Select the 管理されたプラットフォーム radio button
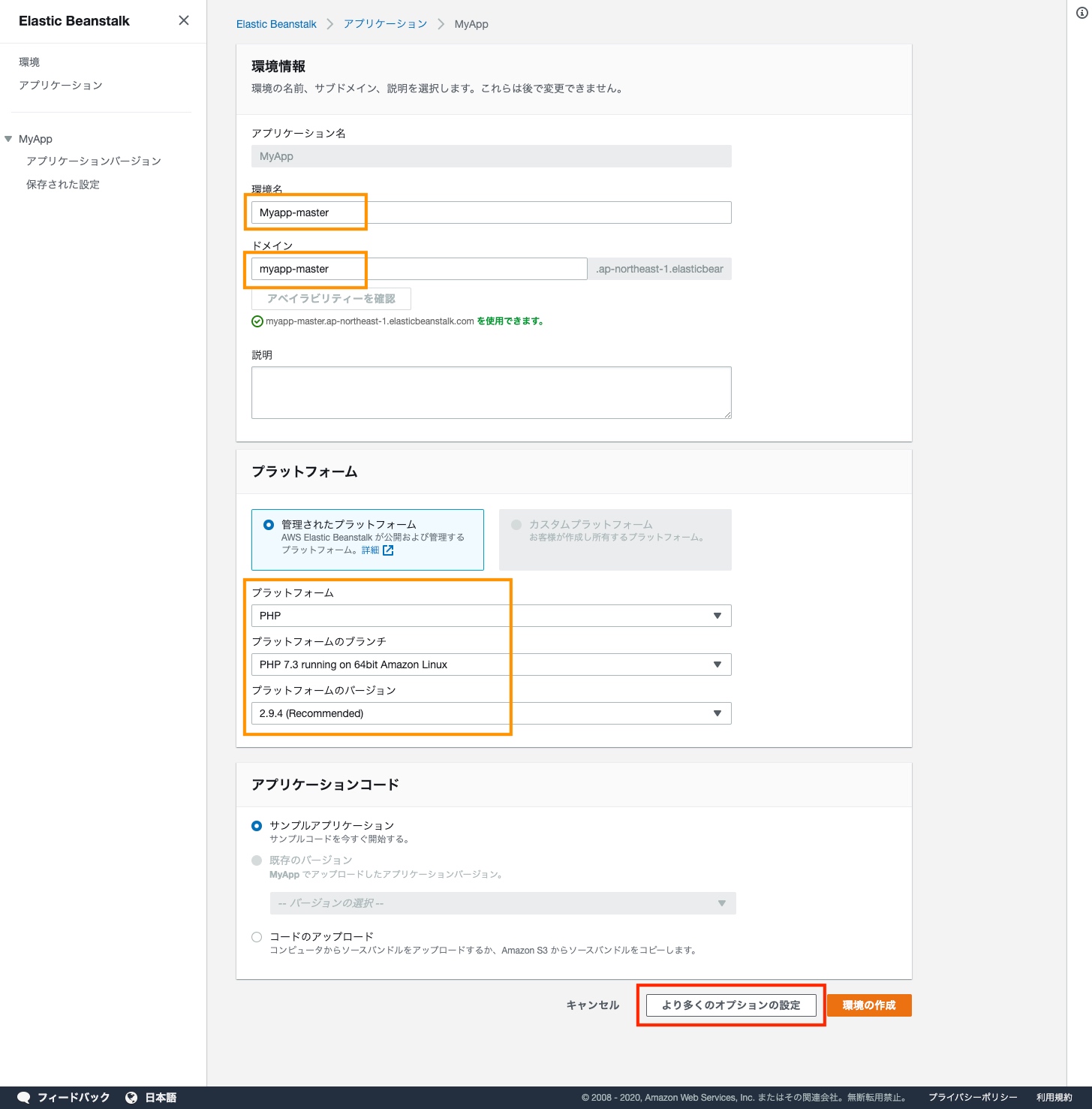 click(x=269, y=525)
